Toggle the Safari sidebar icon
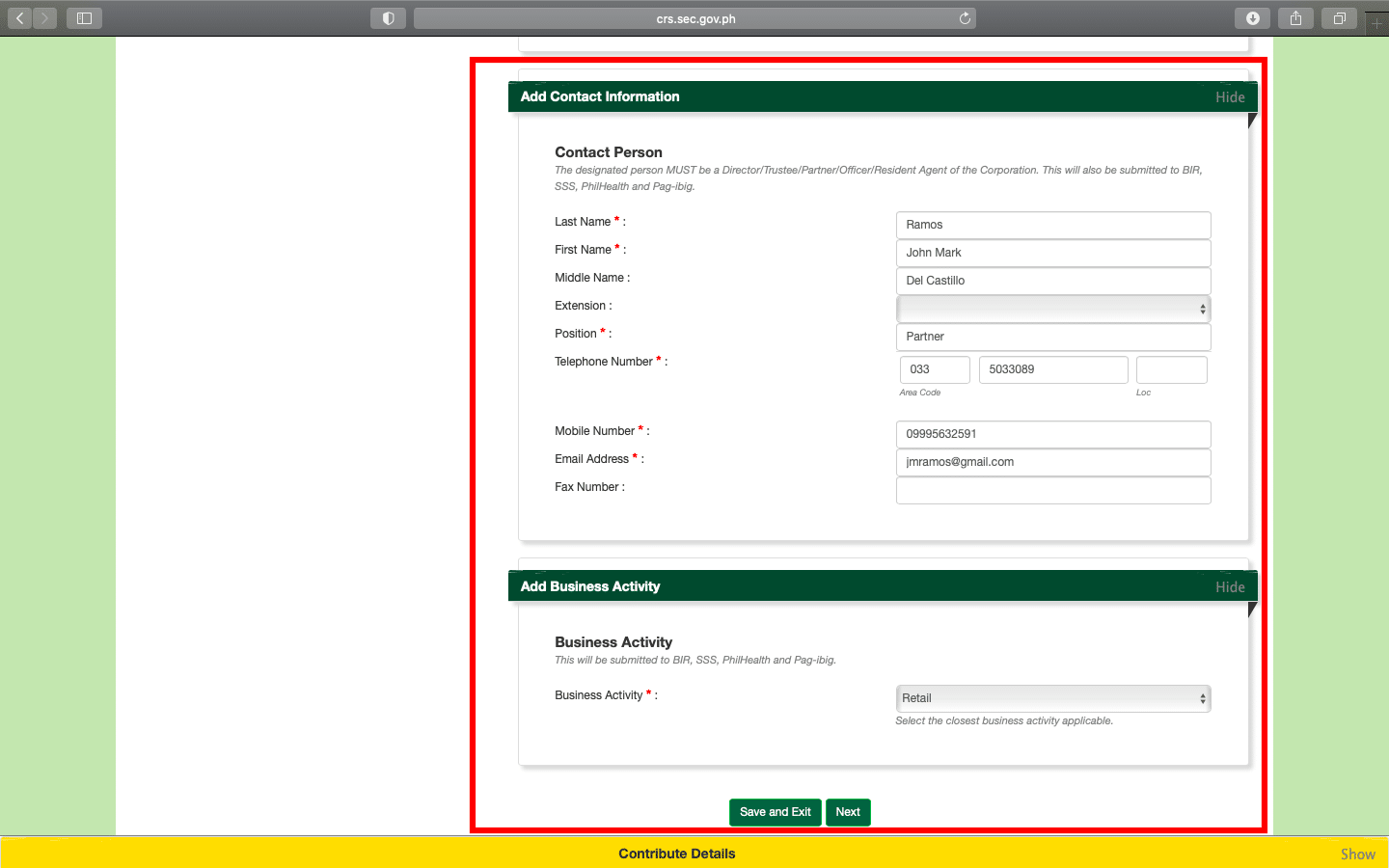The height and width of the screenshot is (868, 1389). (84, 18)
